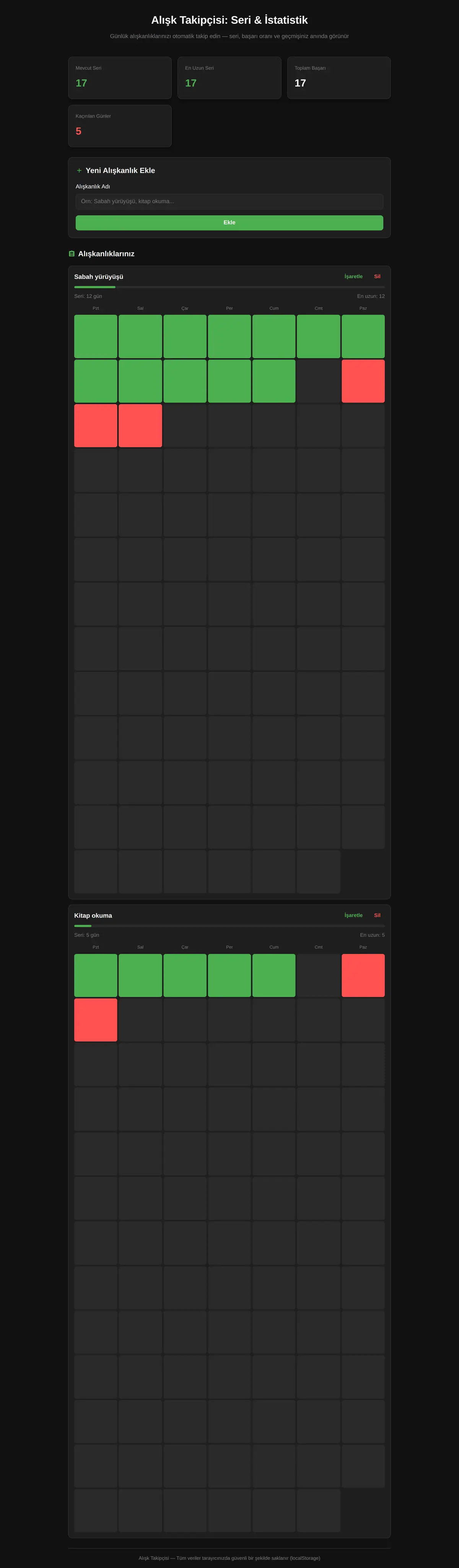The image size is (459, 1568).
Task: Delete the Kitap okuma habit with Sil
Action: coord(377,915)
